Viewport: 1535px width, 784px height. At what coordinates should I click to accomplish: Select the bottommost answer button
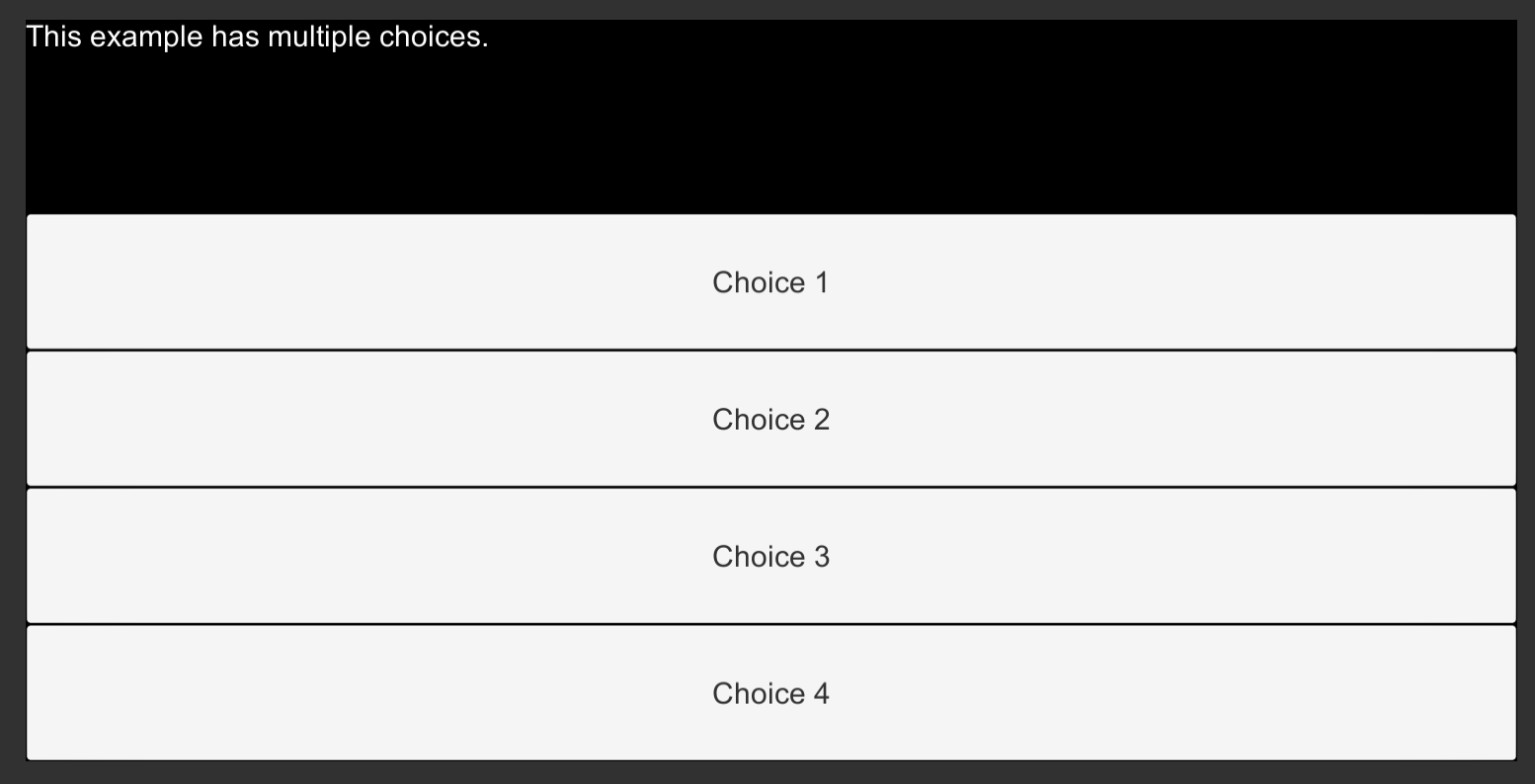click(x=770, y=693)
